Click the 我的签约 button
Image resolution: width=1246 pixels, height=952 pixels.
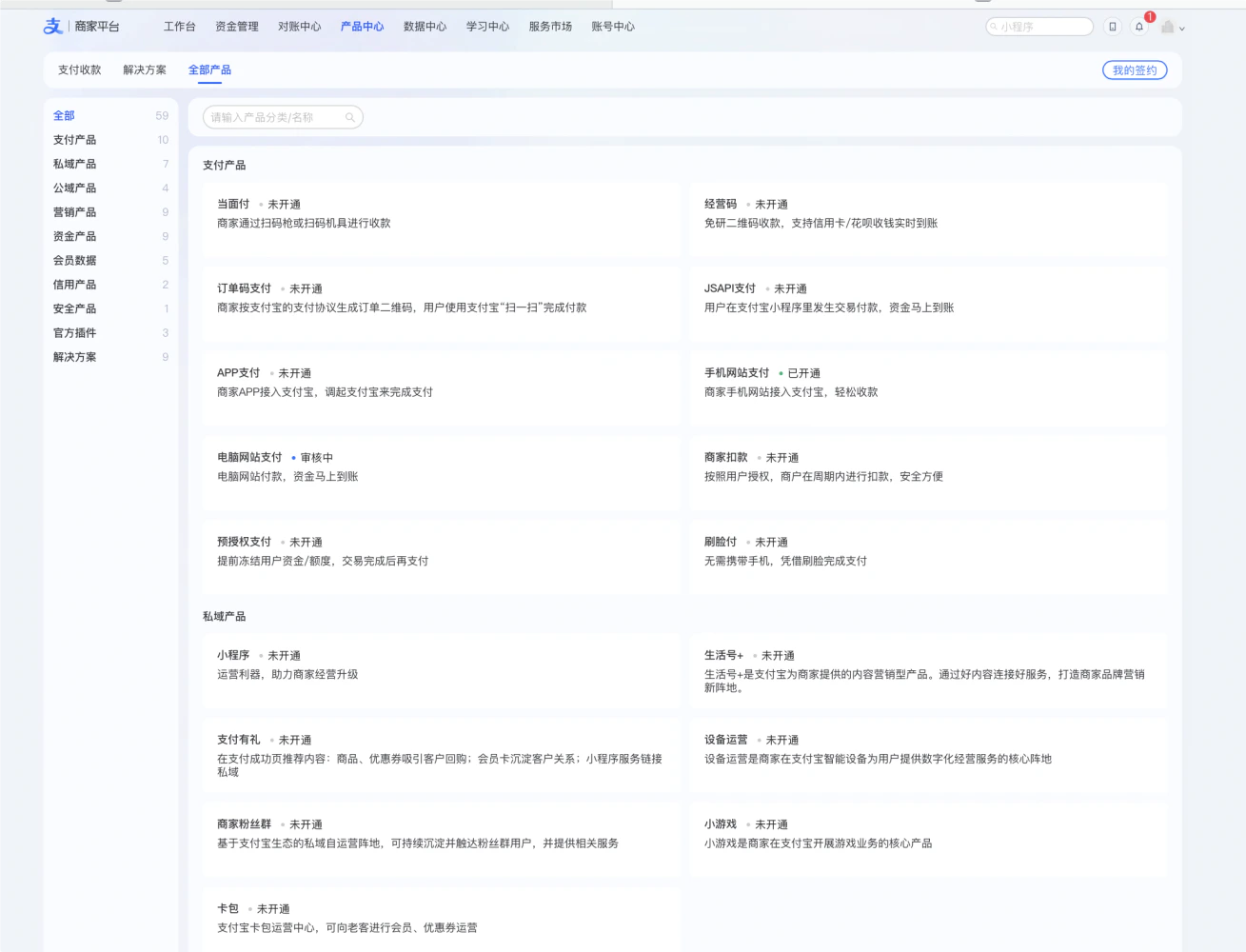1135,69
